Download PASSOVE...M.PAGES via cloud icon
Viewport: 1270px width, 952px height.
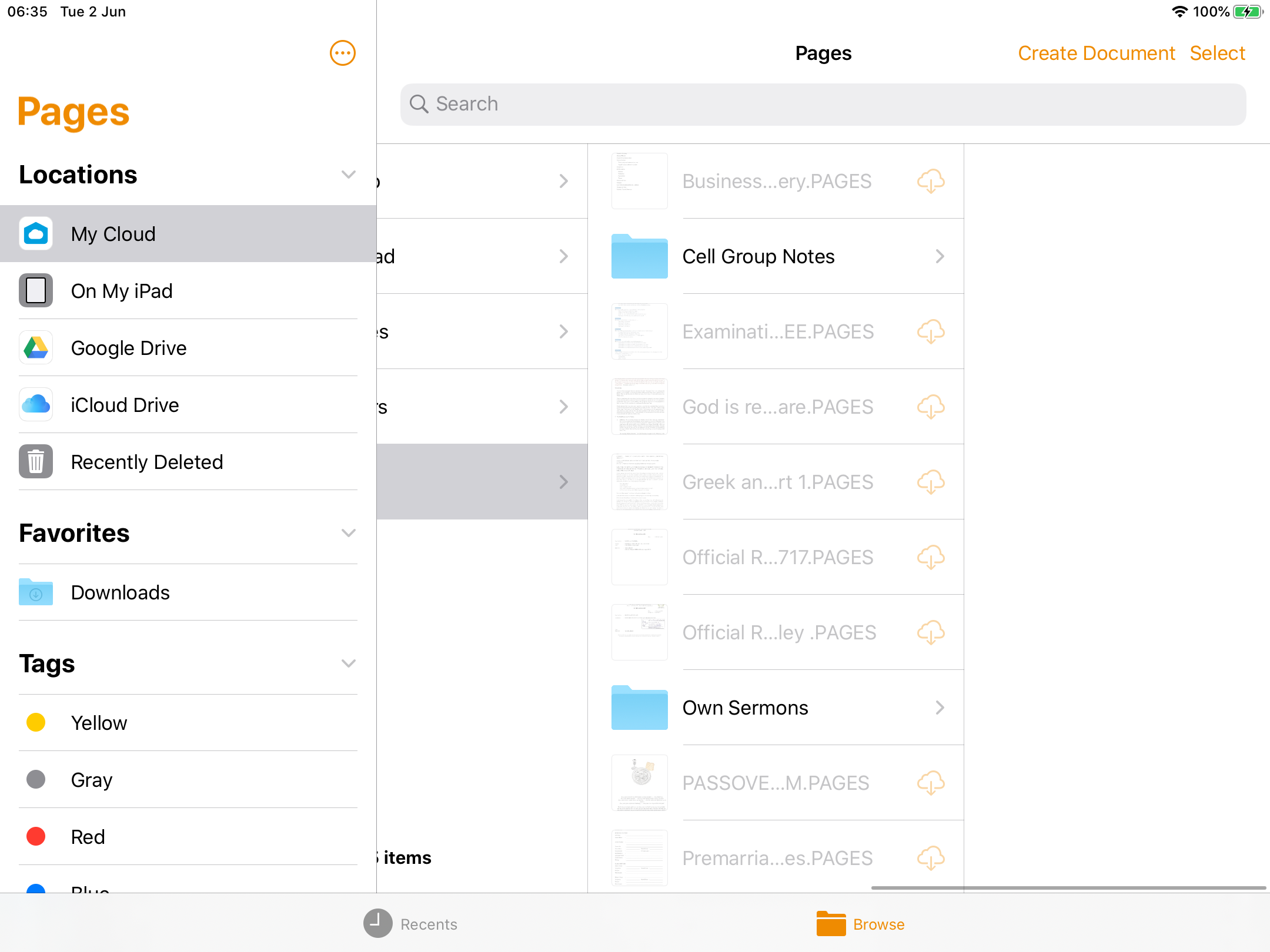[931, 783]
